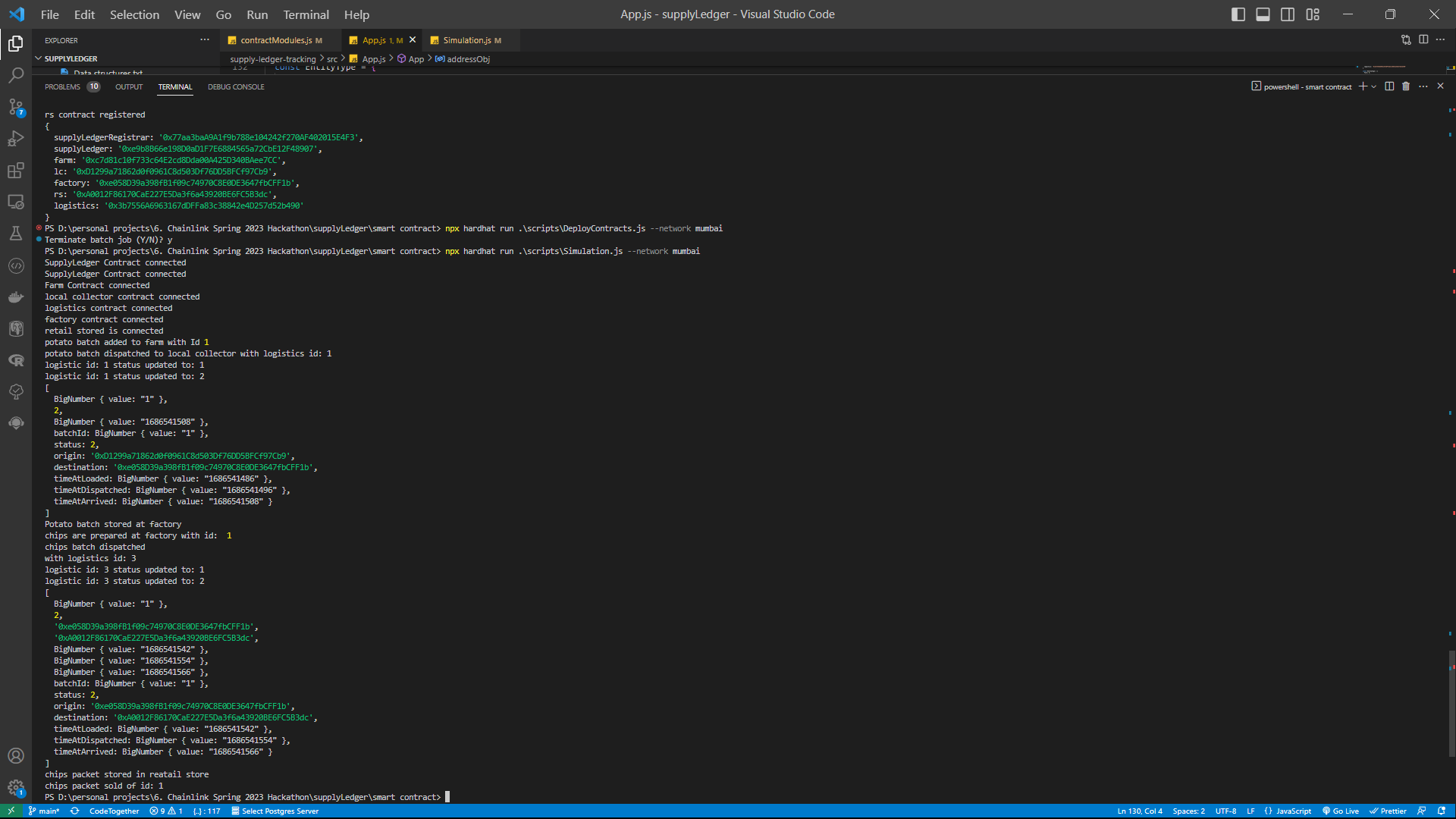The width and height of the screenshot is (1456, 819).
Task: Select the powershell terminal dropdown
Action: point(1373,87)
